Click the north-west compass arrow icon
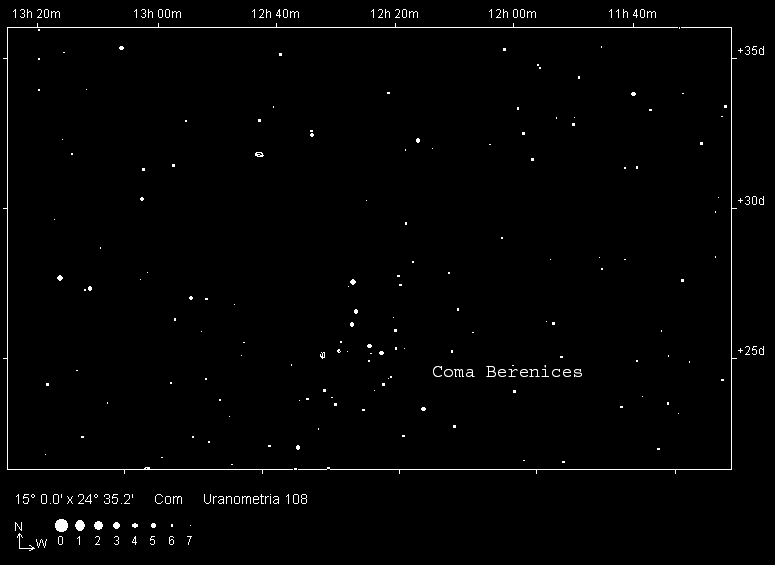This screenshot has height=565, width=775. (x=26, y=542)
